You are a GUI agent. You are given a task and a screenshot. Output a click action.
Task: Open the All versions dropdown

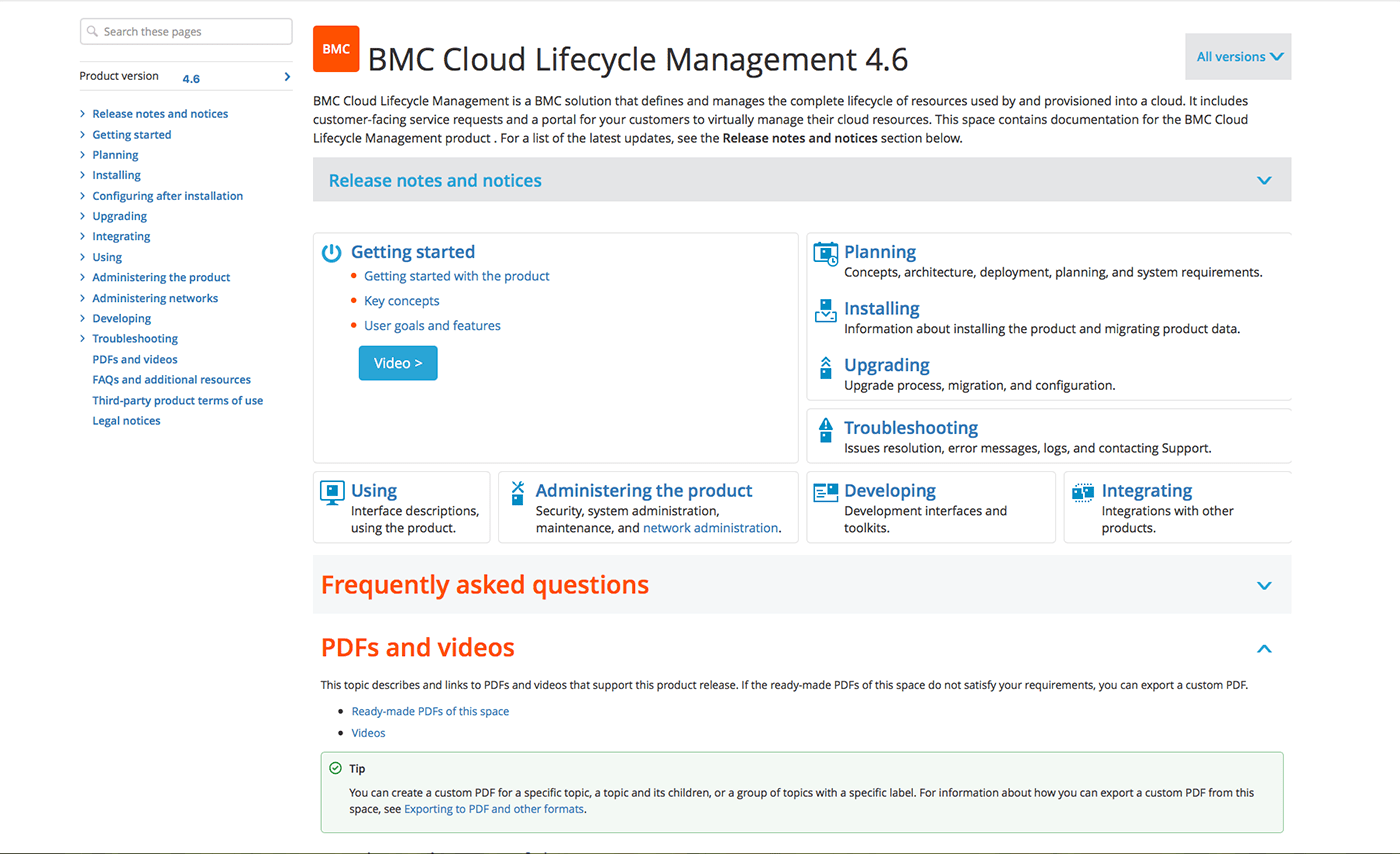click(x=1238, y=56)
